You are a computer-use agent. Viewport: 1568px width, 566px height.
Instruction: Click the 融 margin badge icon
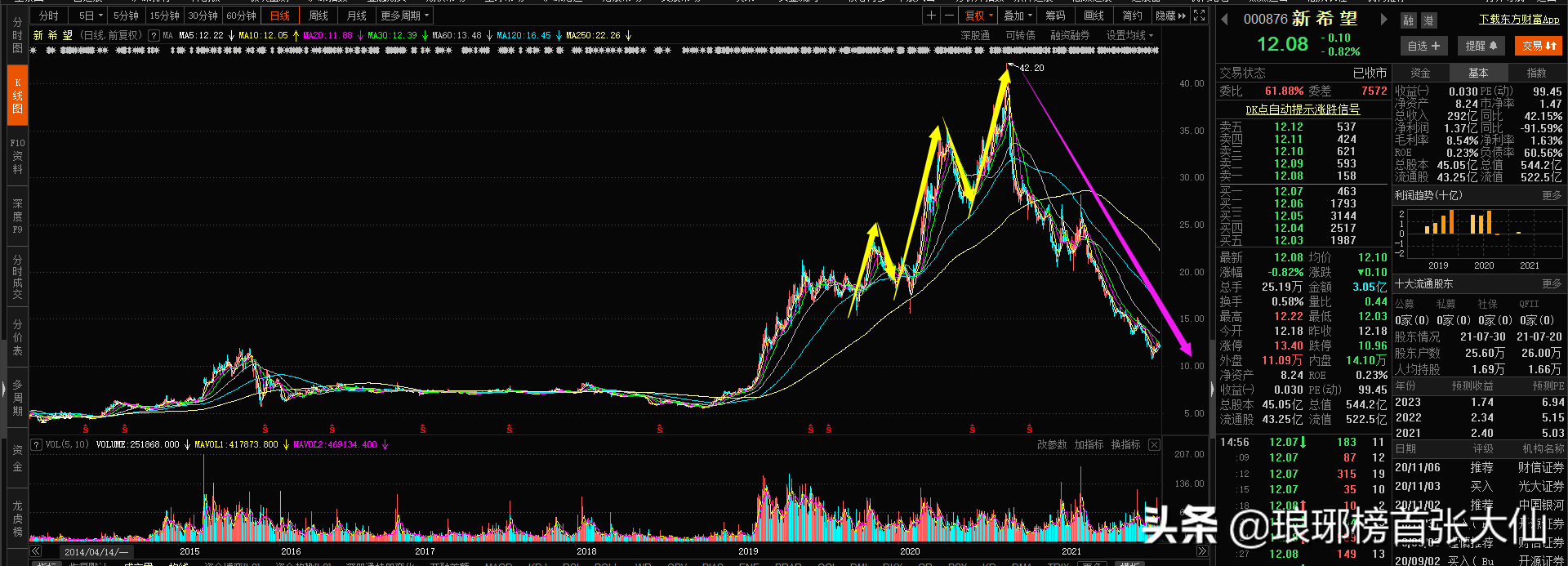(1408, 20)
